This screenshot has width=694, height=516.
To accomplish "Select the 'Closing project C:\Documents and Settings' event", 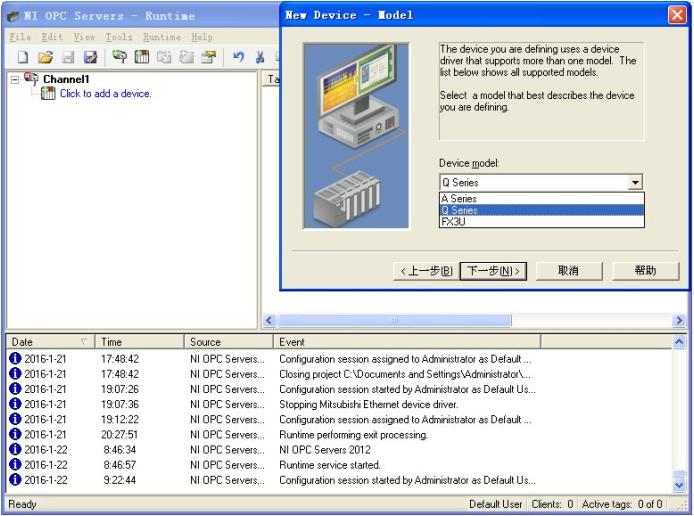I will [405, 374].
